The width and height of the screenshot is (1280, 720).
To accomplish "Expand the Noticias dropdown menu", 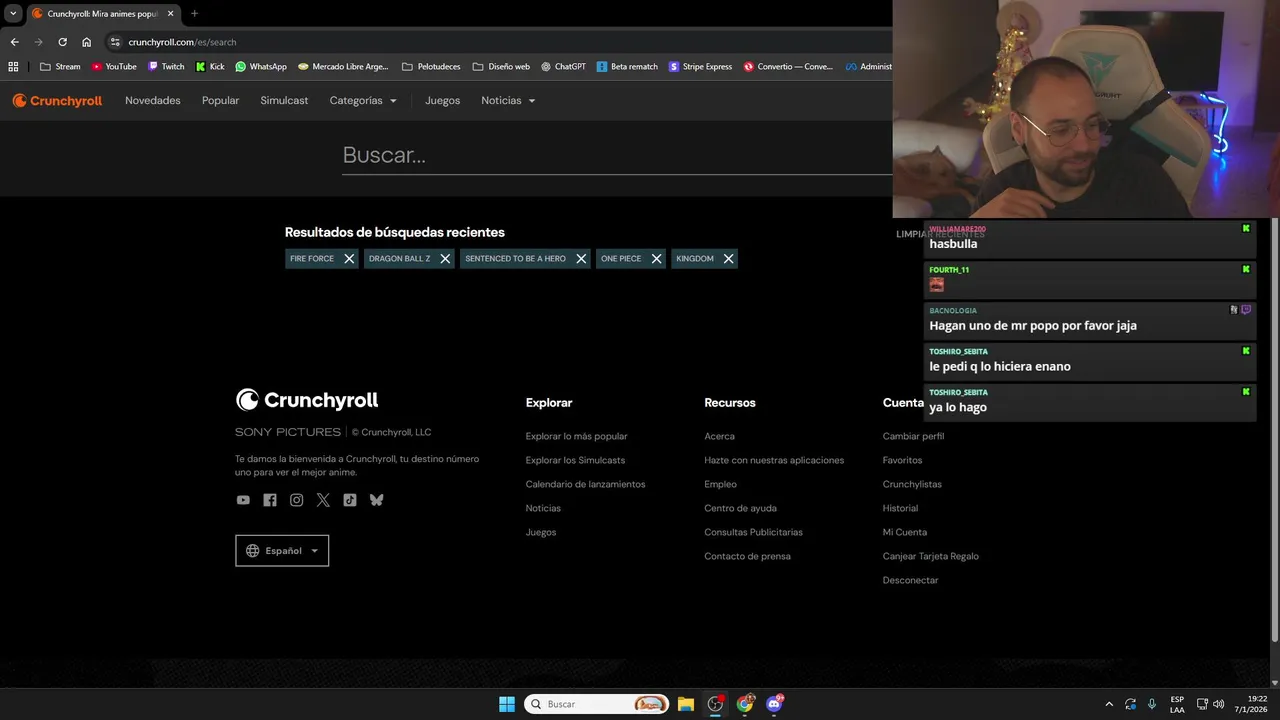I will tap(508, 101).
